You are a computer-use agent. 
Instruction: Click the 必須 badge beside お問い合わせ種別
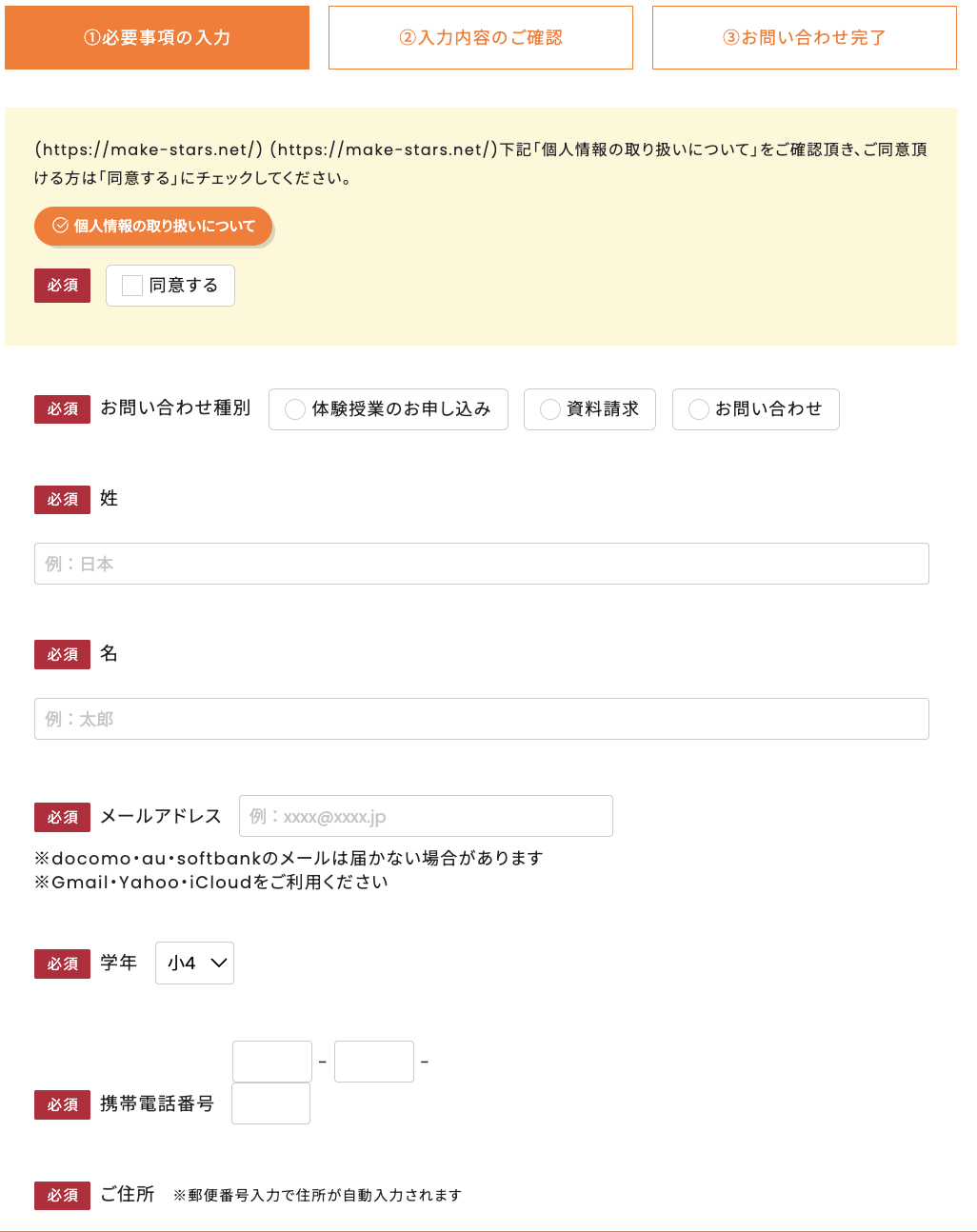point(63,409)
